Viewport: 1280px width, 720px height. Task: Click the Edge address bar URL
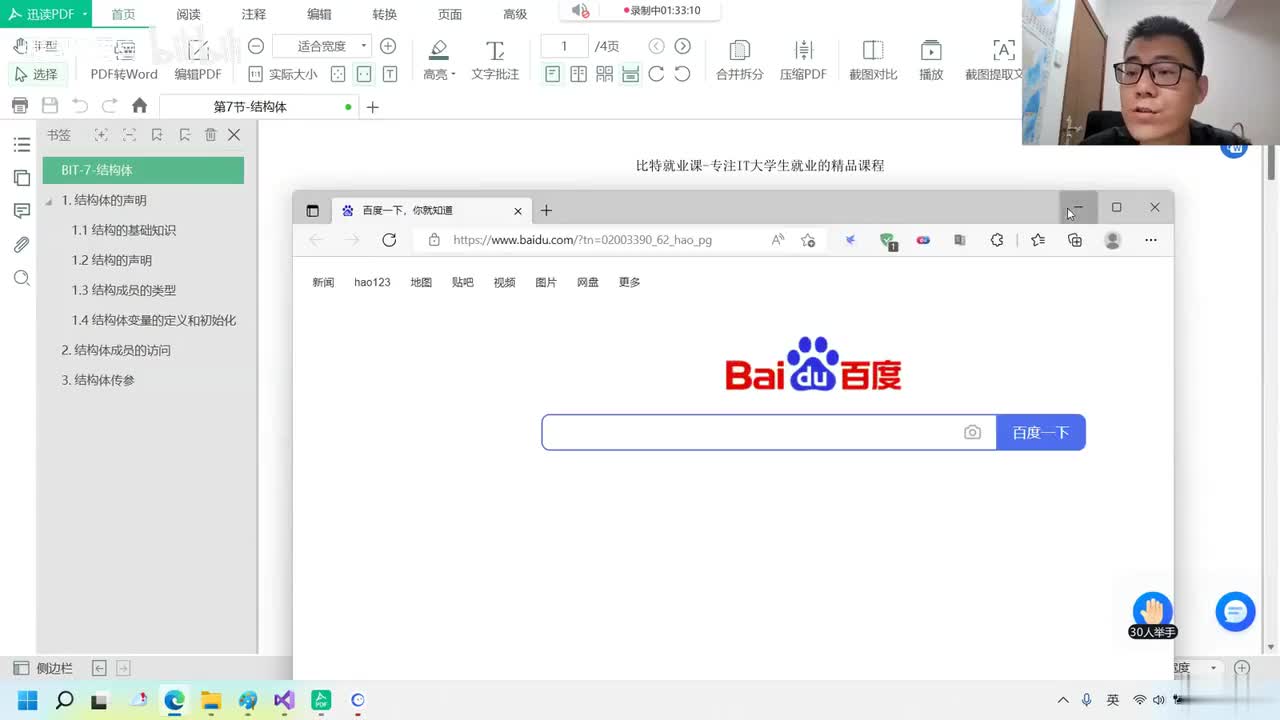pos(583,240)
